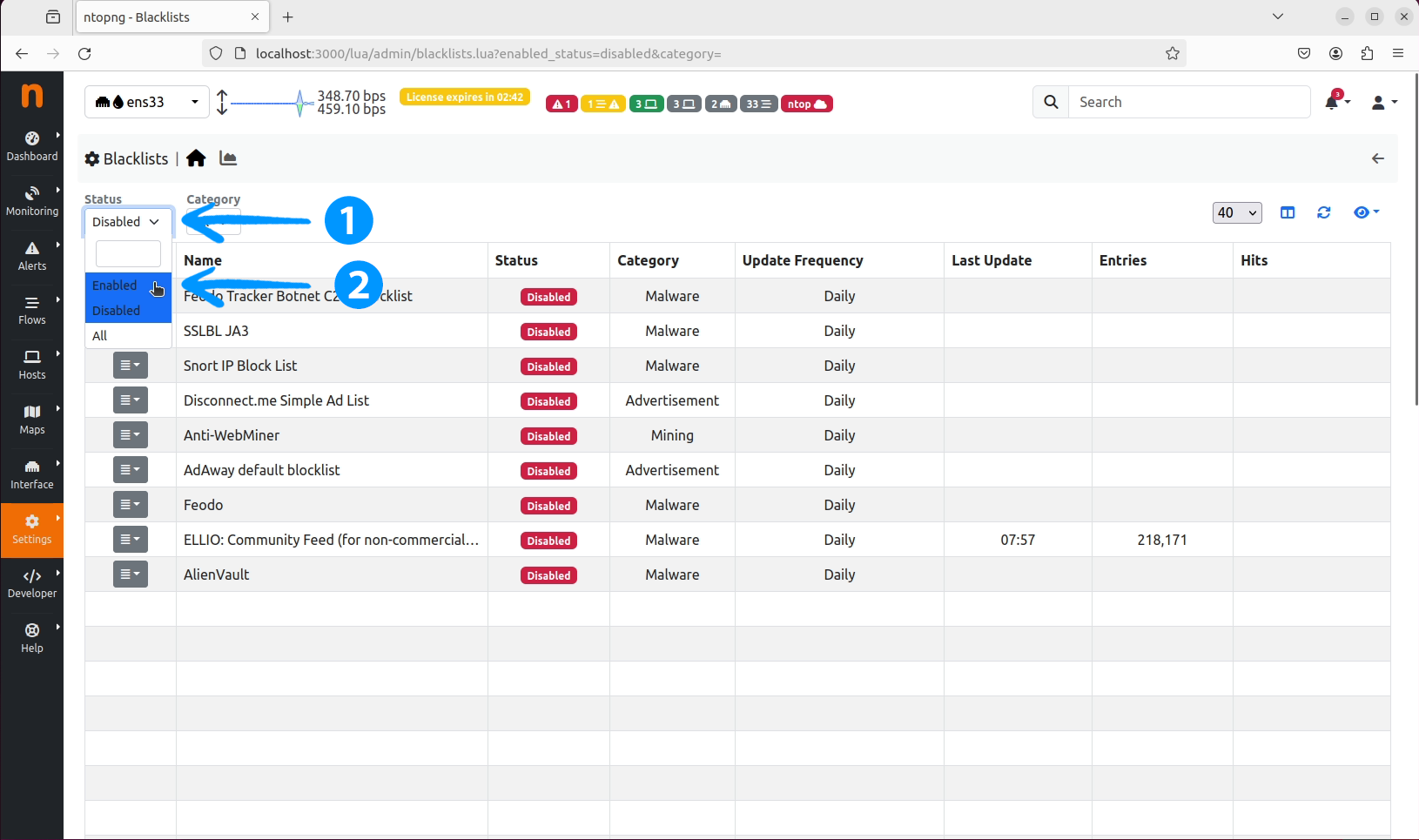Toggle visible columns eye menu
This screenshot has width=1419, height=840.
pyautogui.click(x=1365, y=212)
